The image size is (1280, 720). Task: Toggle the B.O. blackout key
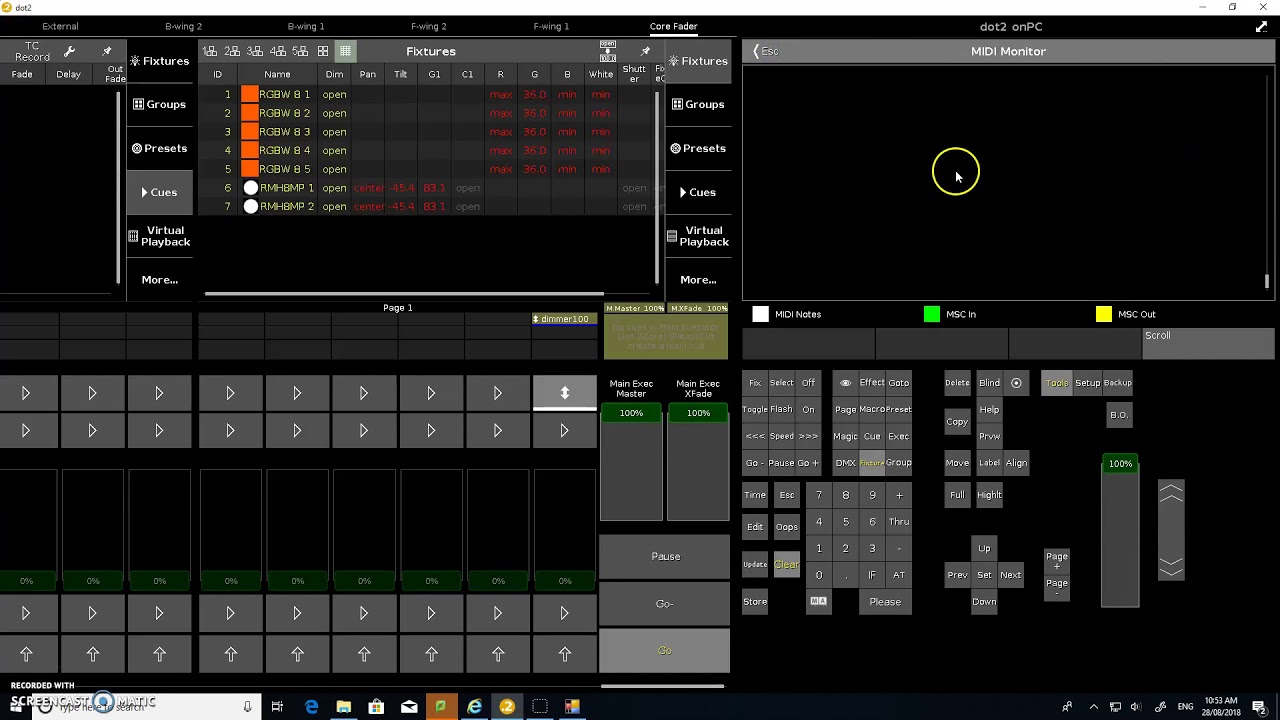point(1119,415)
